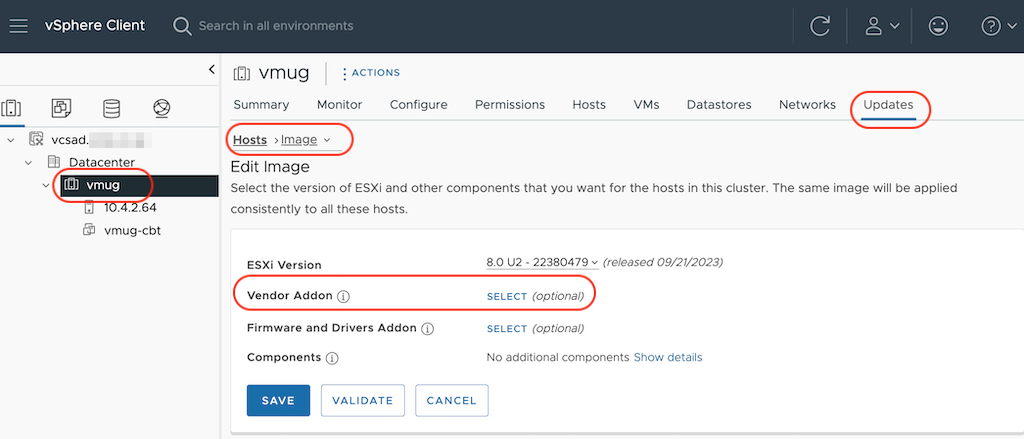This screenshot has height=439, width=1024.
Task: Click the VALIDATE button
Action: 362,400
